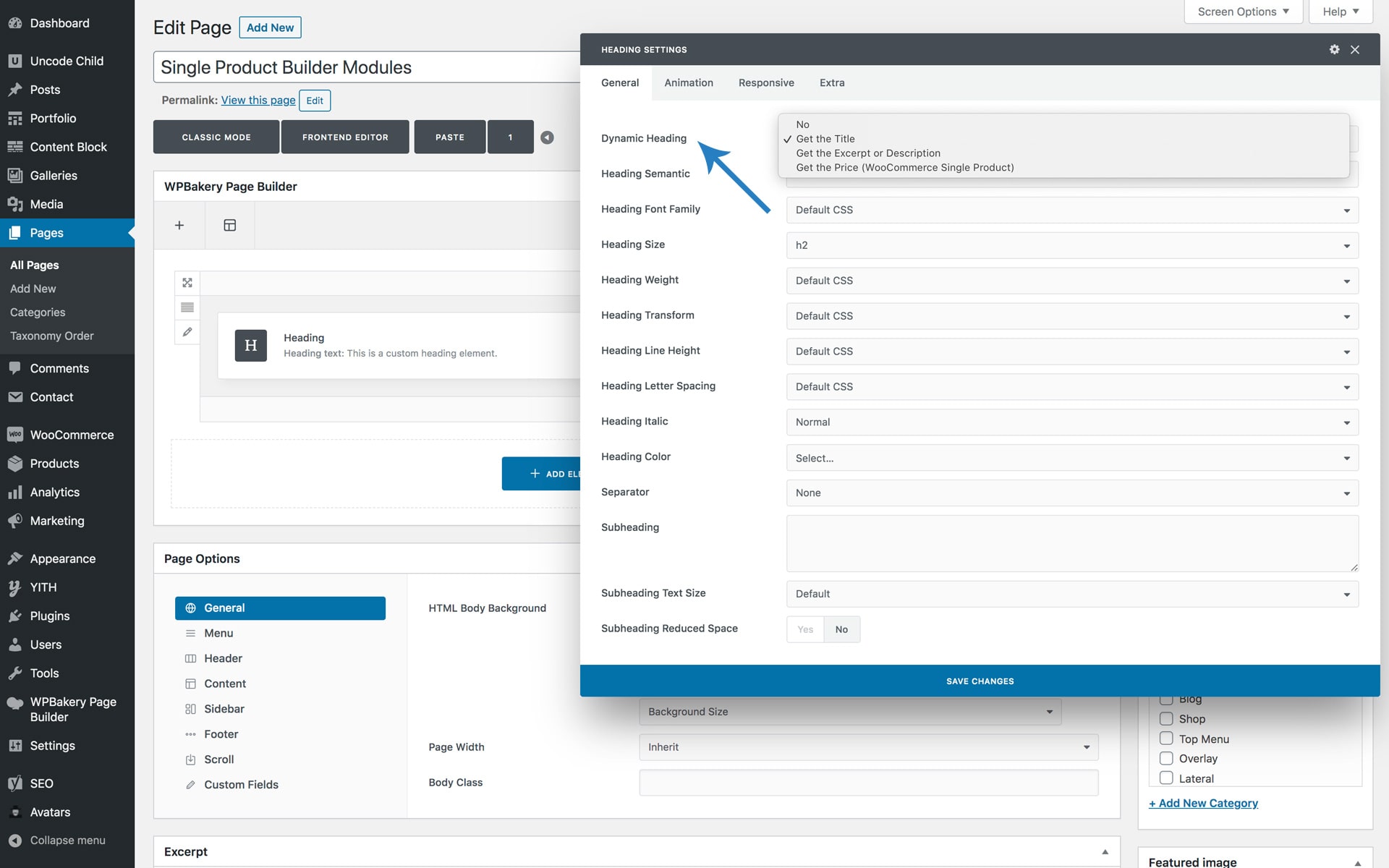Viewport: 1389px width, 868px height.
Task: Open WooCommerce in the admin sidebar
Action: [71, 435]
